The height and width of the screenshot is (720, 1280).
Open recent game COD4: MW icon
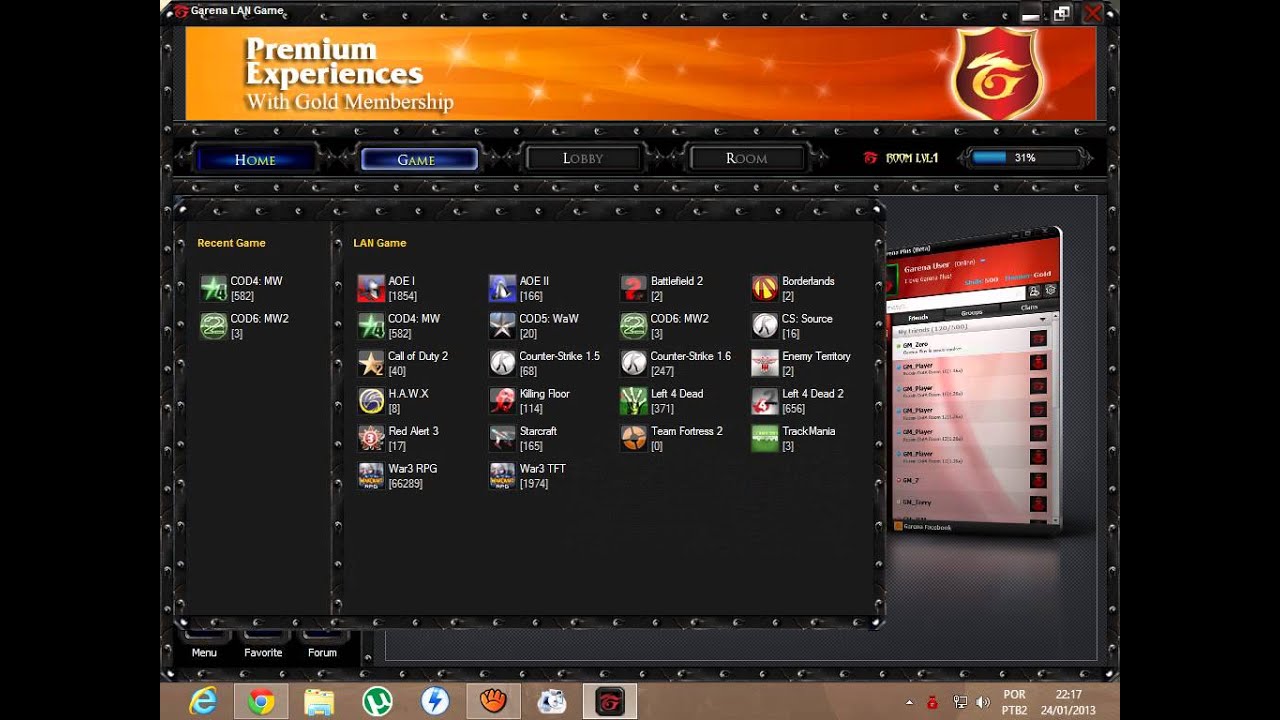(x=214, y=289)
